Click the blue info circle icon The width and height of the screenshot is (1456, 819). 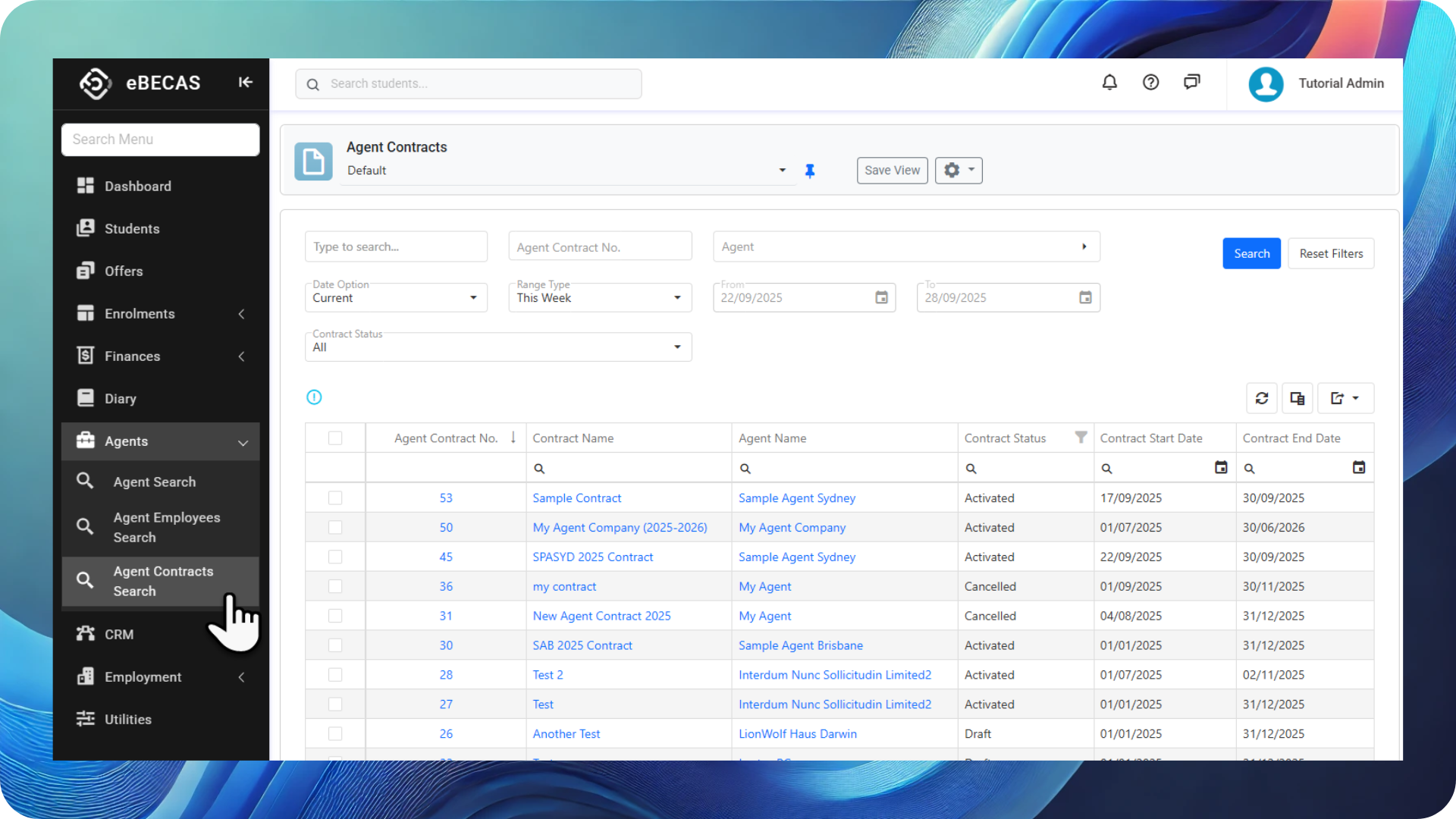coord(314,397)
